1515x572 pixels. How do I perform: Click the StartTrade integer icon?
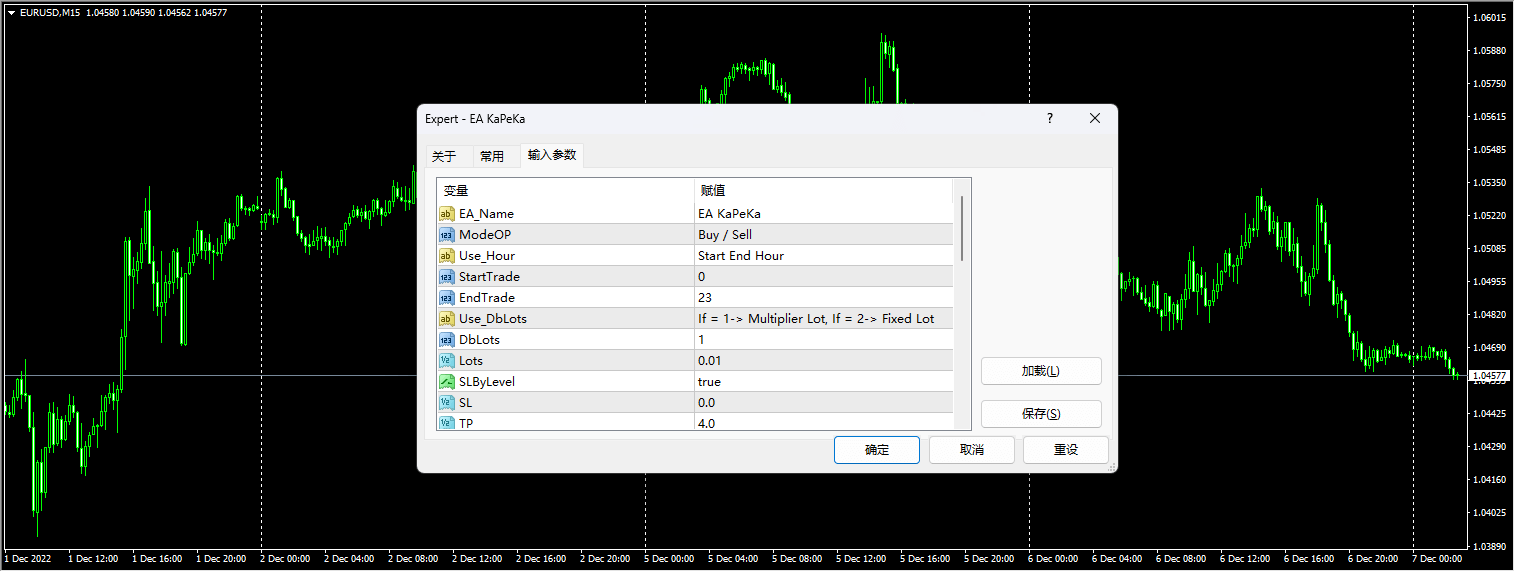click(x=446, y=277)
